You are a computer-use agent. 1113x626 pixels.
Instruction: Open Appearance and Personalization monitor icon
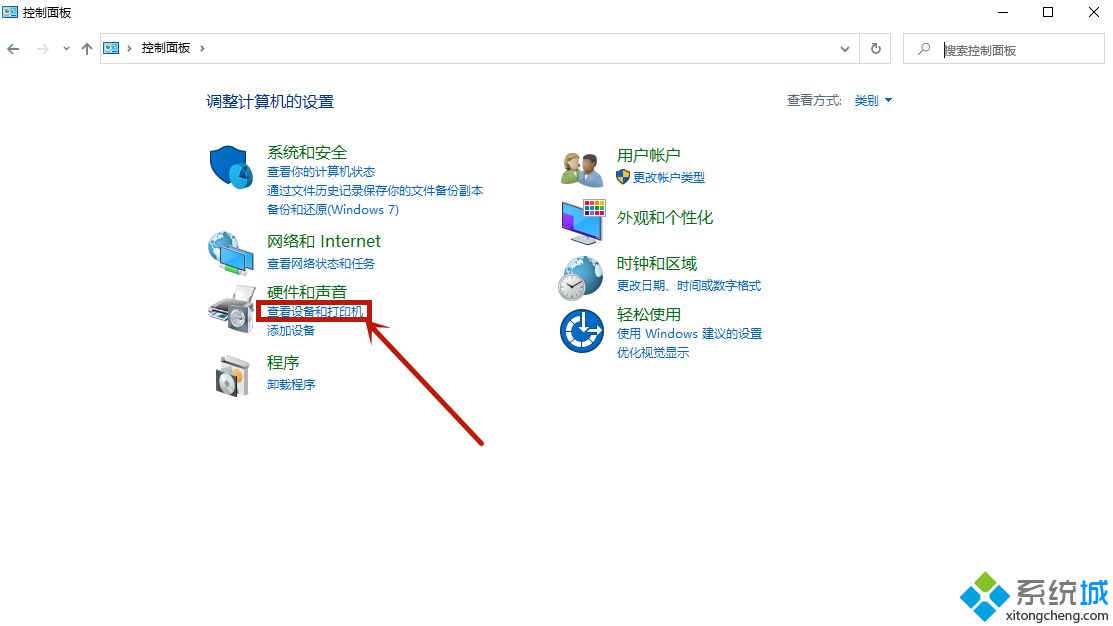(582, 221)
